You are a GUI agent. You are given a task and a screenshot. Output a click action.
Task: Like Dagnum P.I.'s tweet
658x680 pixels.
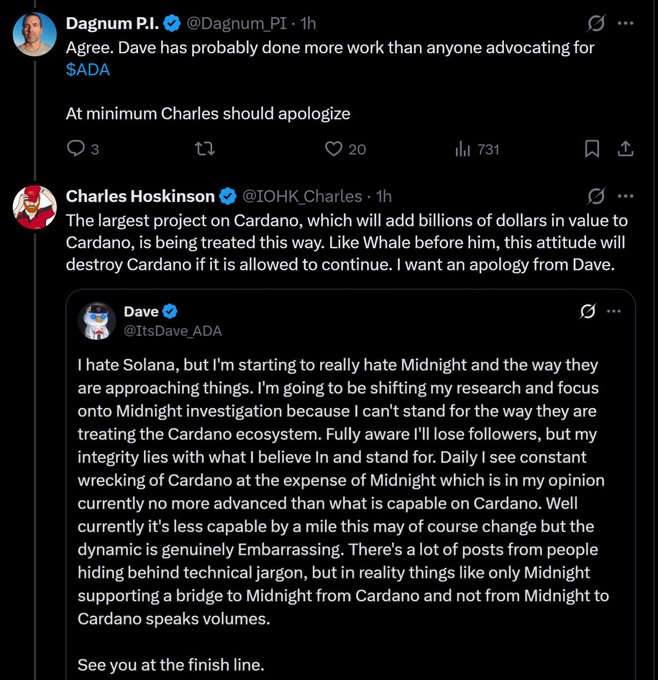point(335,149)
